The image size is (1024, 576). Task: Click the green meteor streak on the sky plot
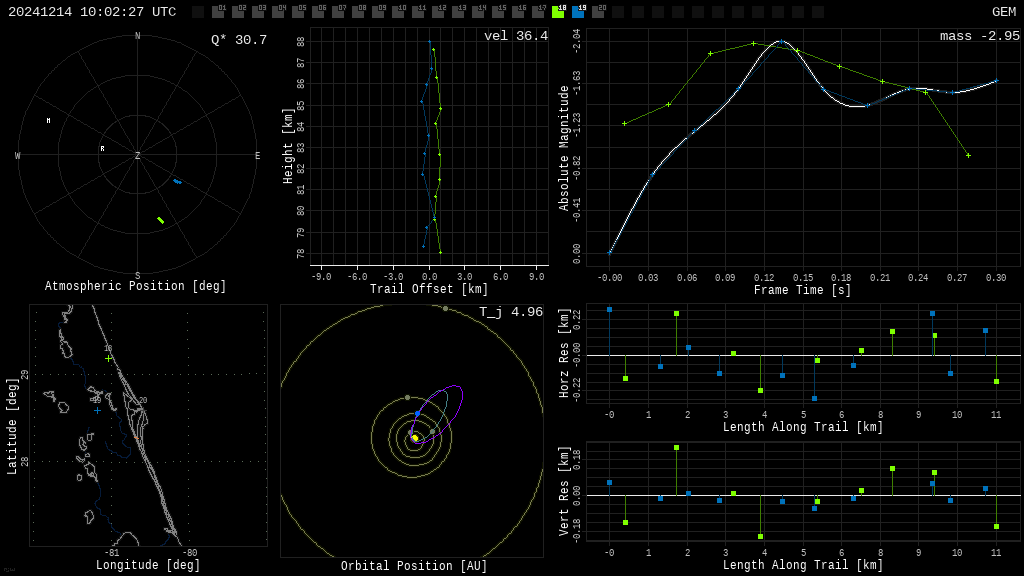coord(160,220)
